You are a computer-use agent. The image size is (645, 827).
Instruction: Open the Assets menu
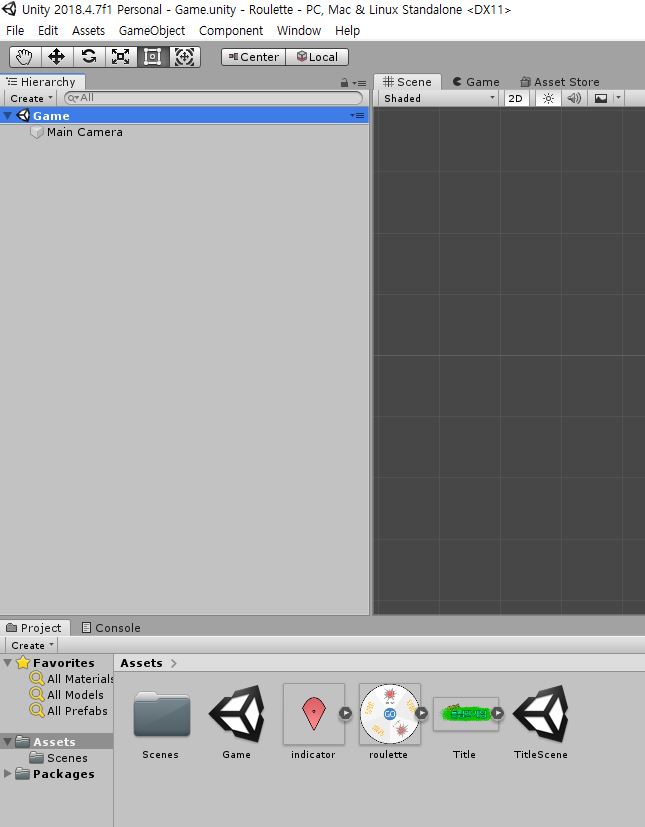tap(89, 31)
